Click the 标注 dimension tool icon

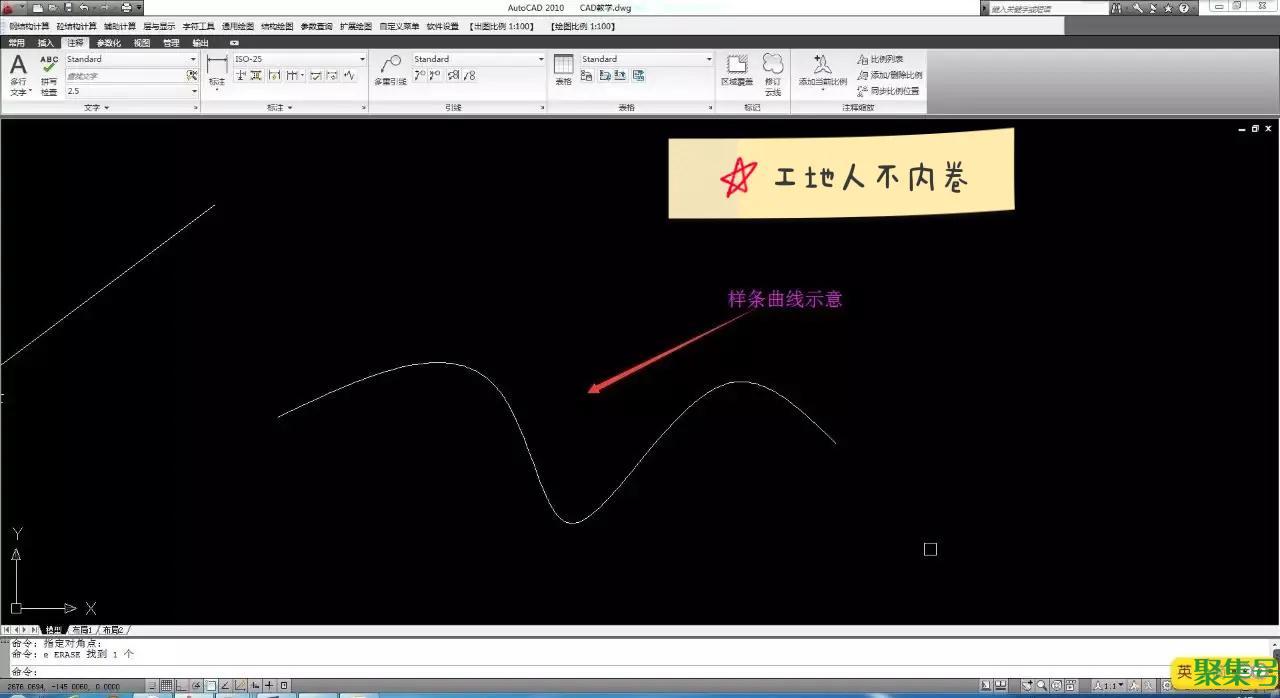(217, 73)
